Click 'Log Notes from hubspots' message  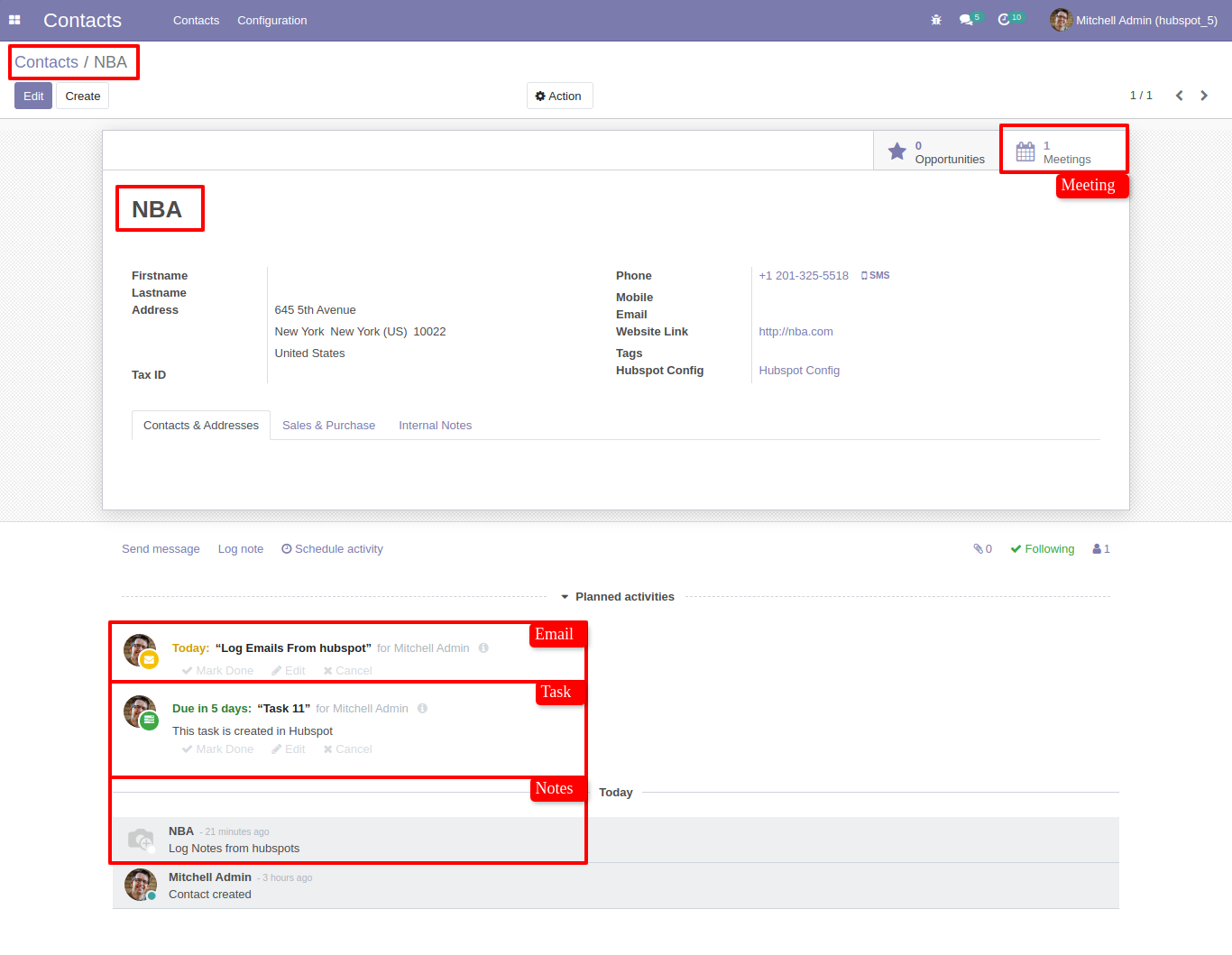click(234, 849)
